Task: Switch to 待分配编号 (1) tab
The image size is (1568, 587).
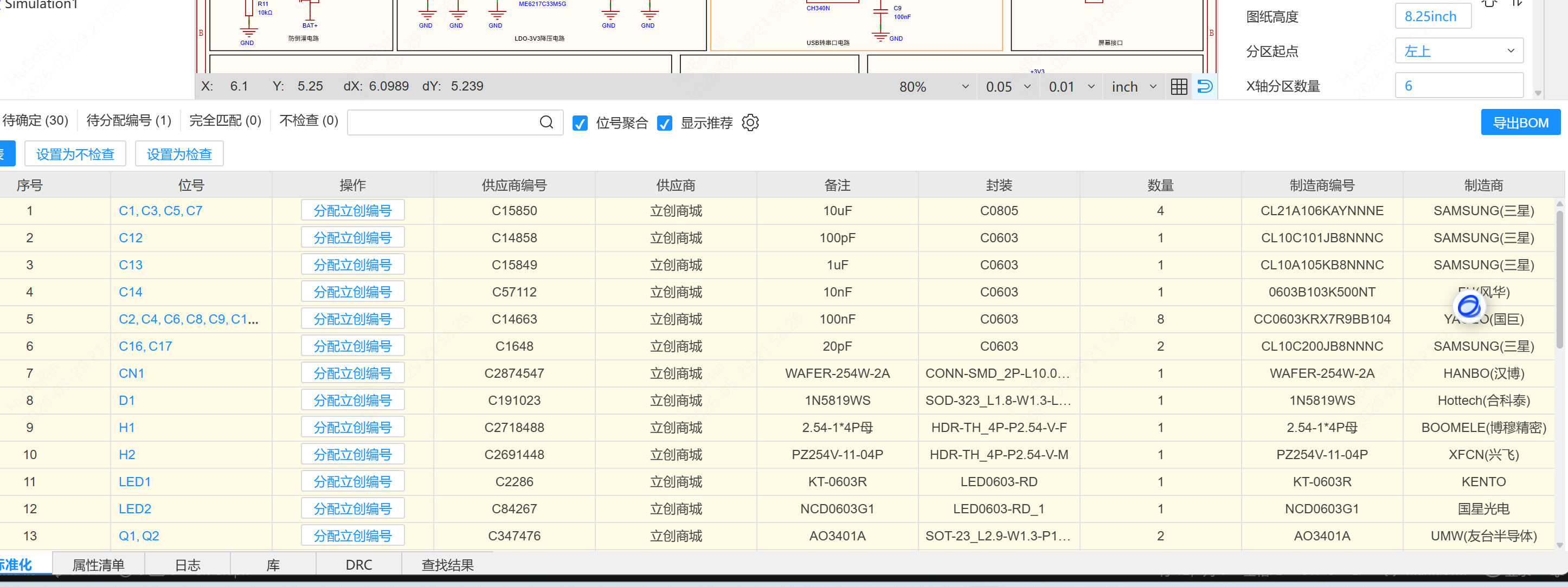Action: [x=129, y=120]
